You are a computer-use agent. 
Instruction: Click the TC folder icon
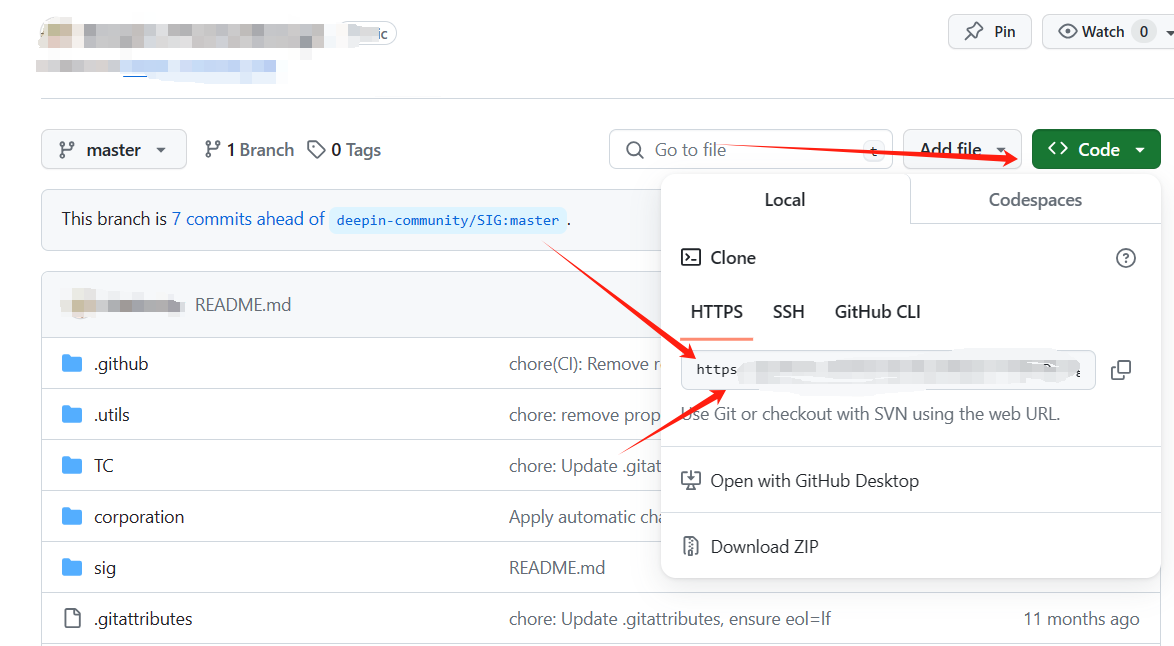(x=72, y=466)
